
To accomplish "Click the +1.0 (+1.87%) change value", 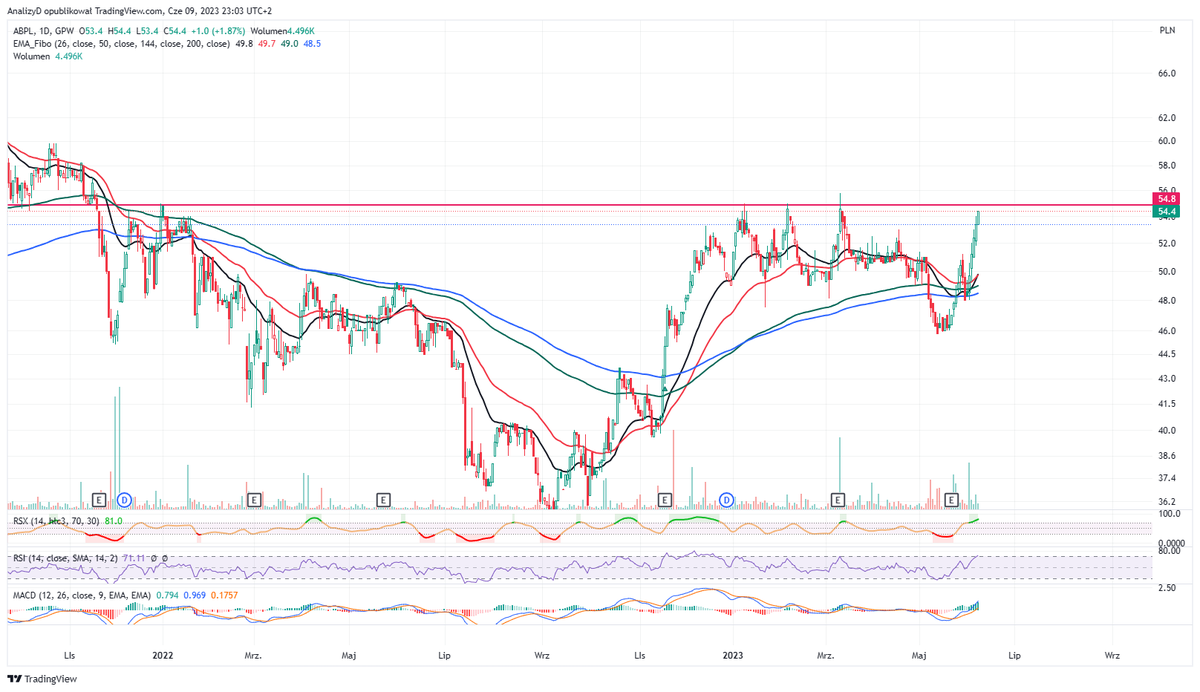I will 216,31.
